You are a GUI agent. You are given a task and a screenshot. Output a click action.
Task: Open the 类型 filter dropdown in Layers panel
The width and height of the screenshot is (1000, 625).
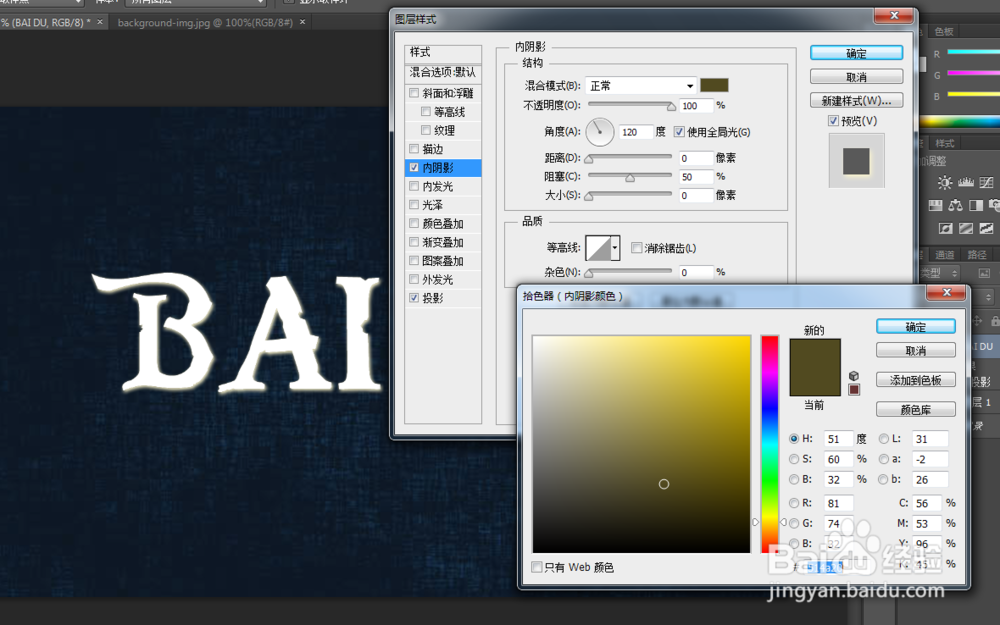pyautogui.click(x=940, y=273)
